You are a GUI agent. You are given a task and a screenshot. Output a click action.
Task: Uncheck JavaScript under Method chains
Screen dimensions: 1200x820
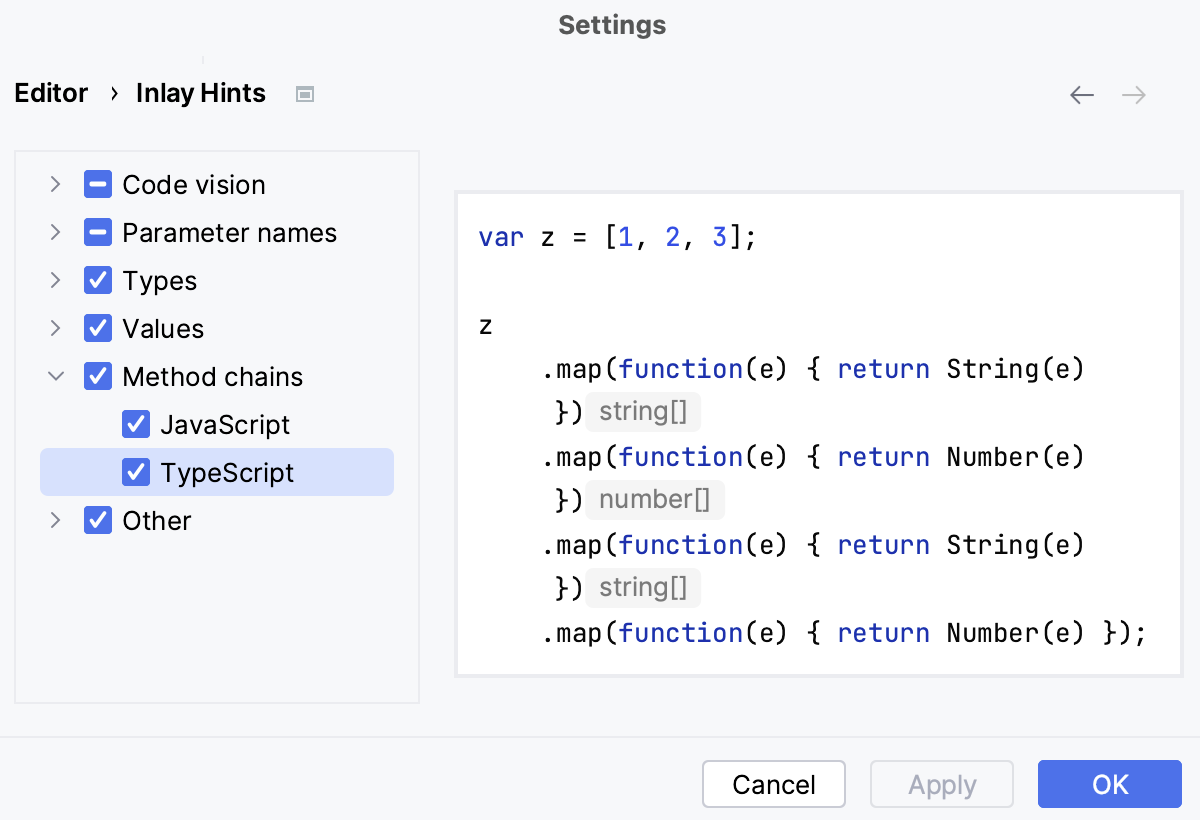[x=136, y=424]
